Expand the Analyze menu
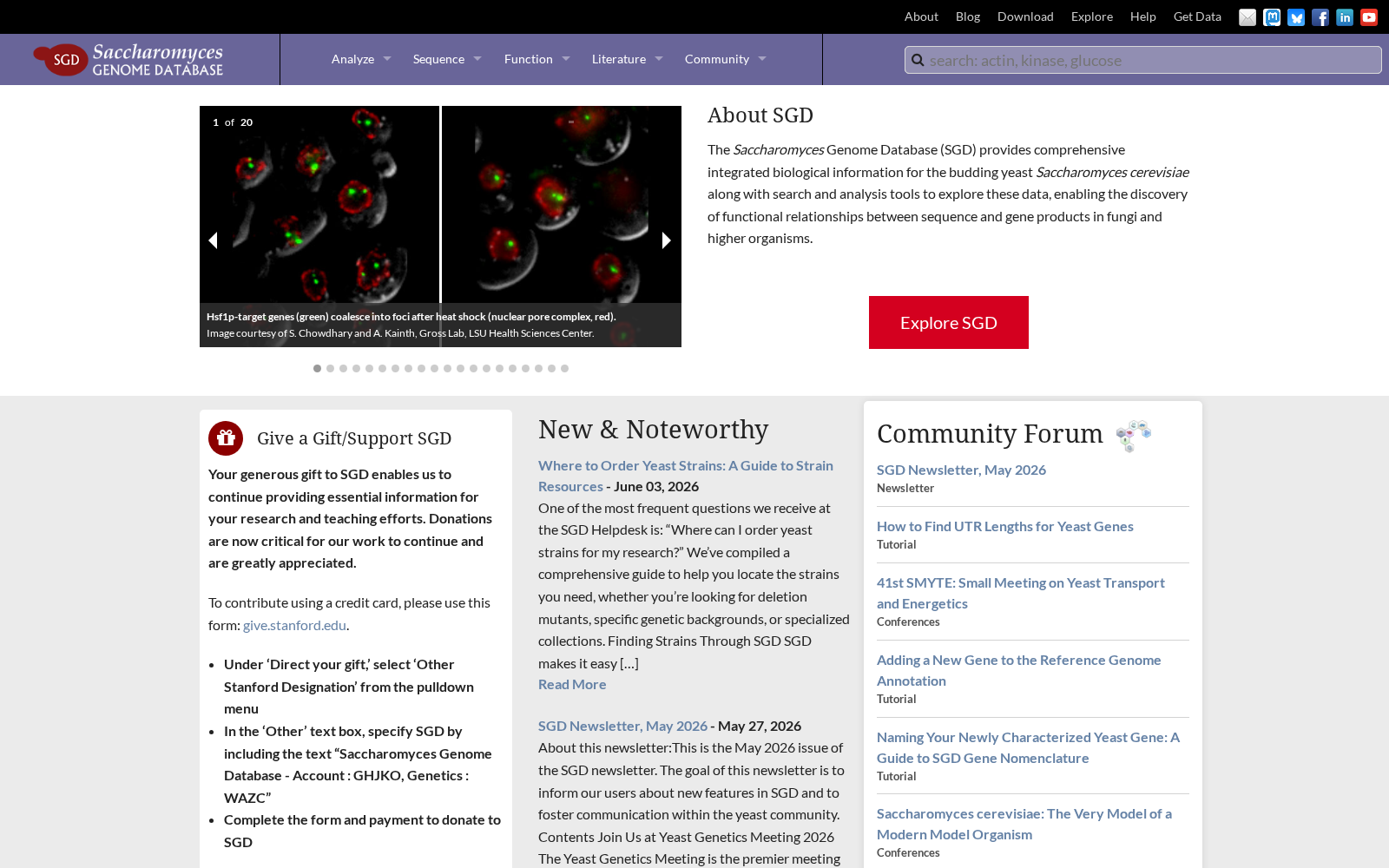This screenshot has height=868, width=1389. [361, 59]
